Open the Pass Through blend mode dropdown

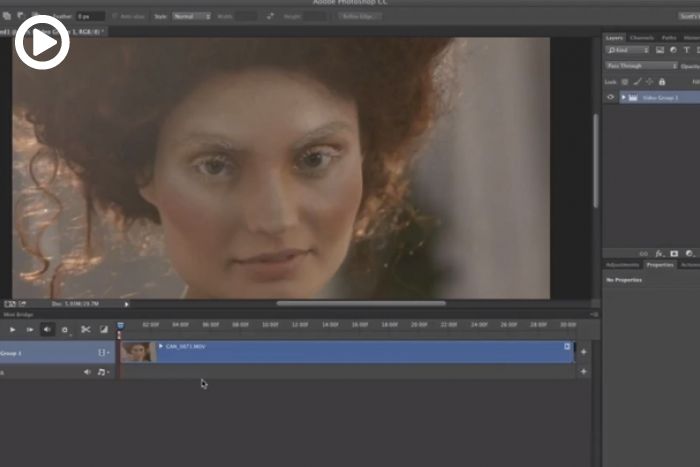click(x=641, y=65)
